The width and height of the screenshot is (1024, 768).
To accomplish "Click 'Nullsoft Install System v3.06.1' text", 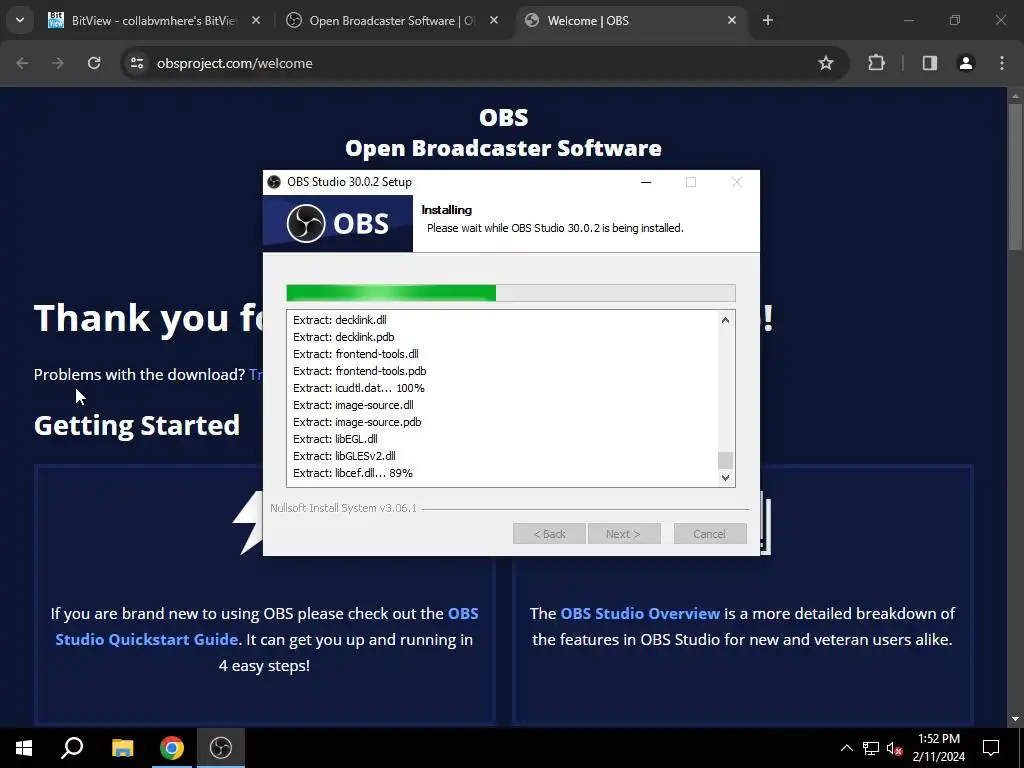I will coord(344,508).
